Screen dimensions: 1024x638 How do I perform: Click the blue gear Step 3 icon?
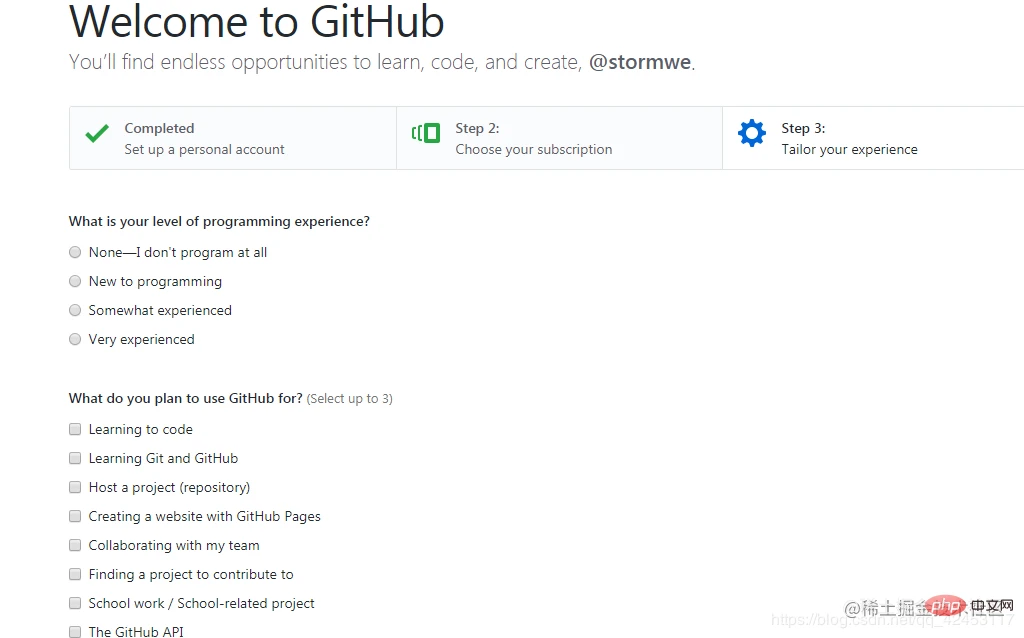[x=751, y=133]
